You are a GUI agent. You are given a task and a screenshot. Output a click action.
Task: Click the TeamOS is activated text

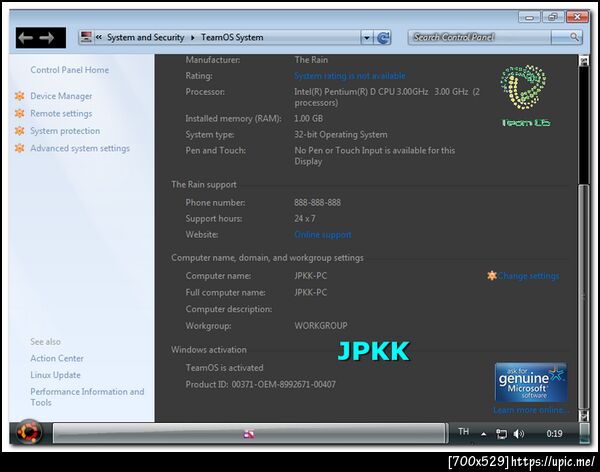click(224, 368)
